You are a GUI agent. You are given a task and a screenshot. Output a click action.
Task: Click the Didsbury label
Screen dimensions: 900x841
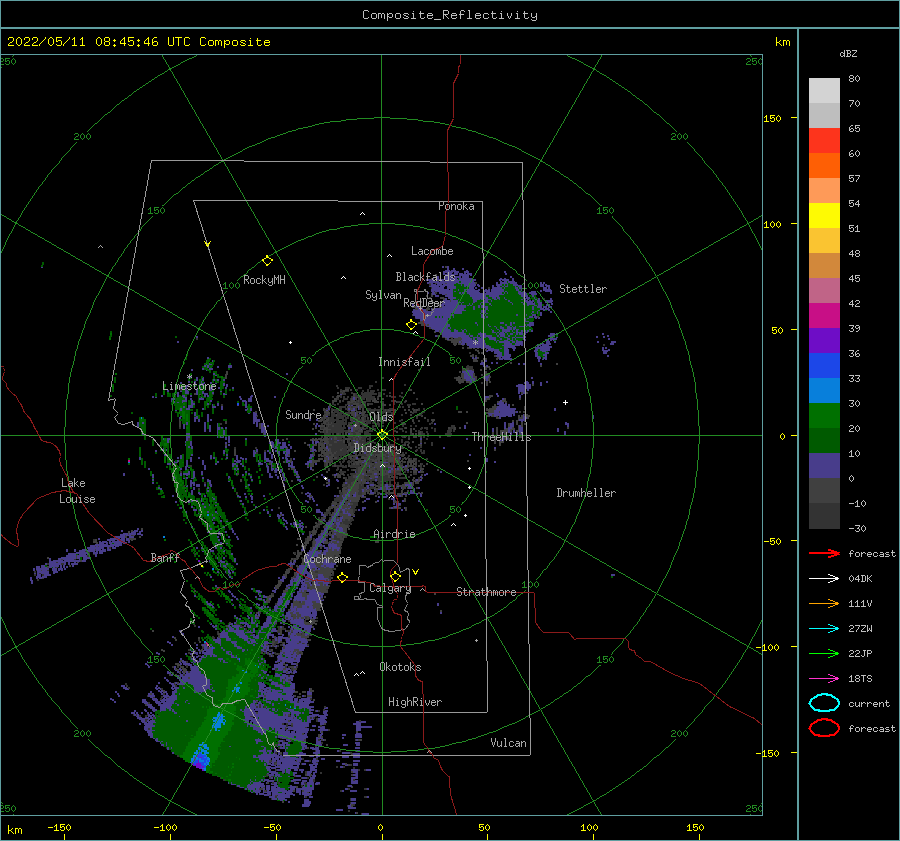pyautogui.click(x=378, y=448)
